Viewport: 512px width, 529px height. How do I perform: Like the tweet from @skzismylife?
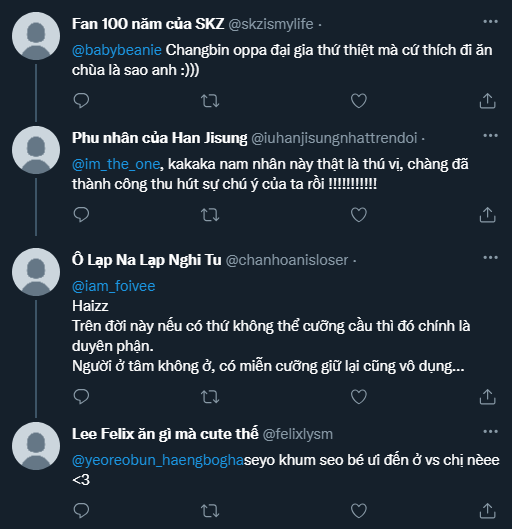[x=359, y=101]
